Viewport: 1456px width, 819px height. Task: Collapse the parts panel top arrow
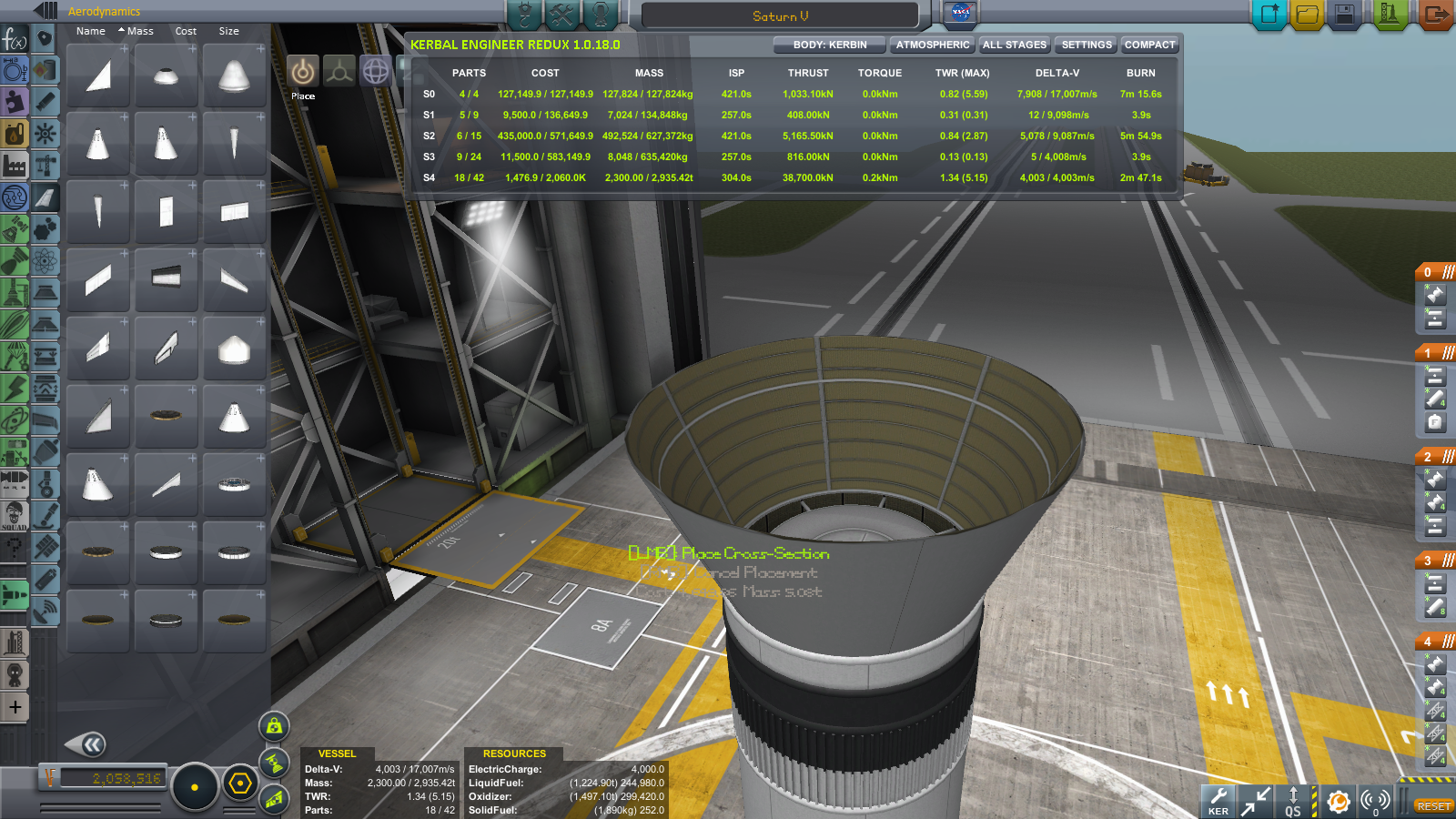(x=45, y=11)
